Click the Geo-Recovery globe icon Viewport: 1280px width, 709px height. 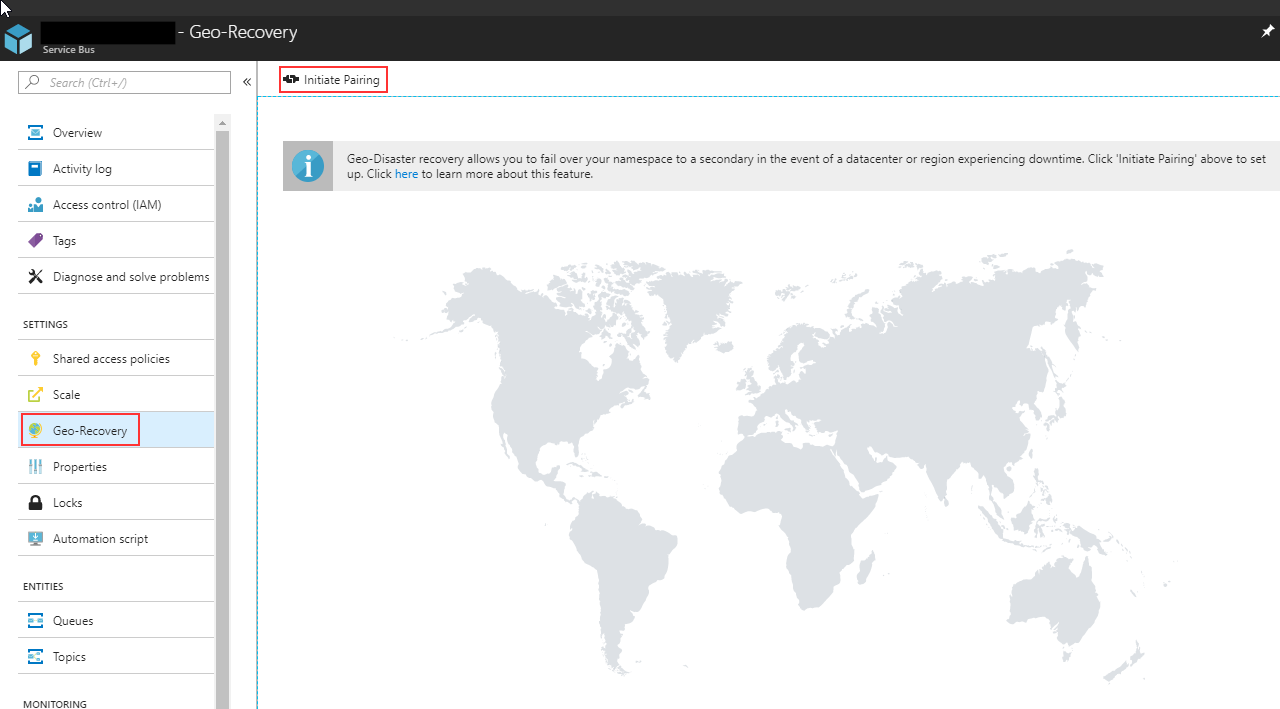pyautogui.click(x=35, y=430)
